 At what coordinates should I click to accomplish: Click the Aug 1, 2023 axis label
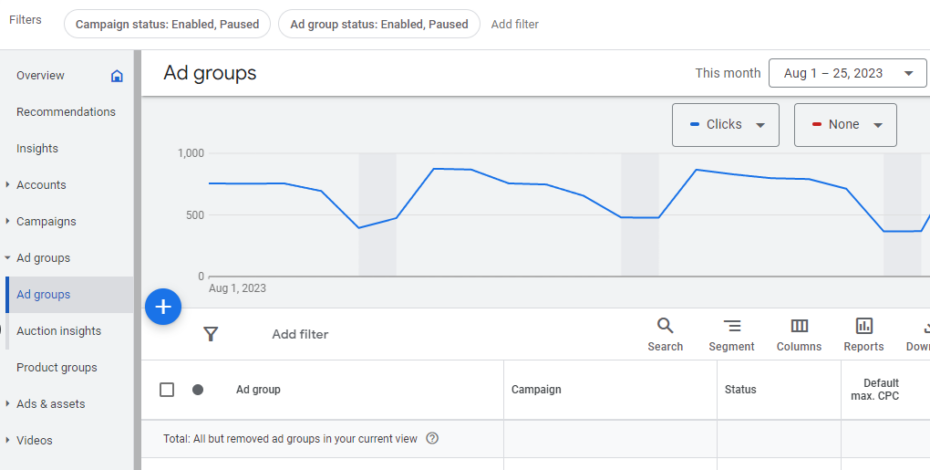click(x=237, y=288)
